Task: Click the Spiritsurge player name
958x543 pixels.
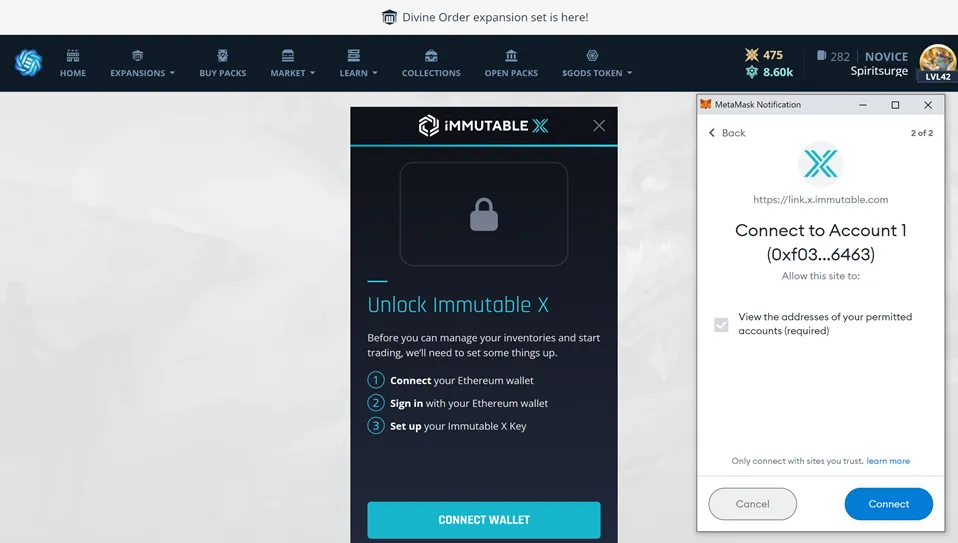Action: [879, 71]
